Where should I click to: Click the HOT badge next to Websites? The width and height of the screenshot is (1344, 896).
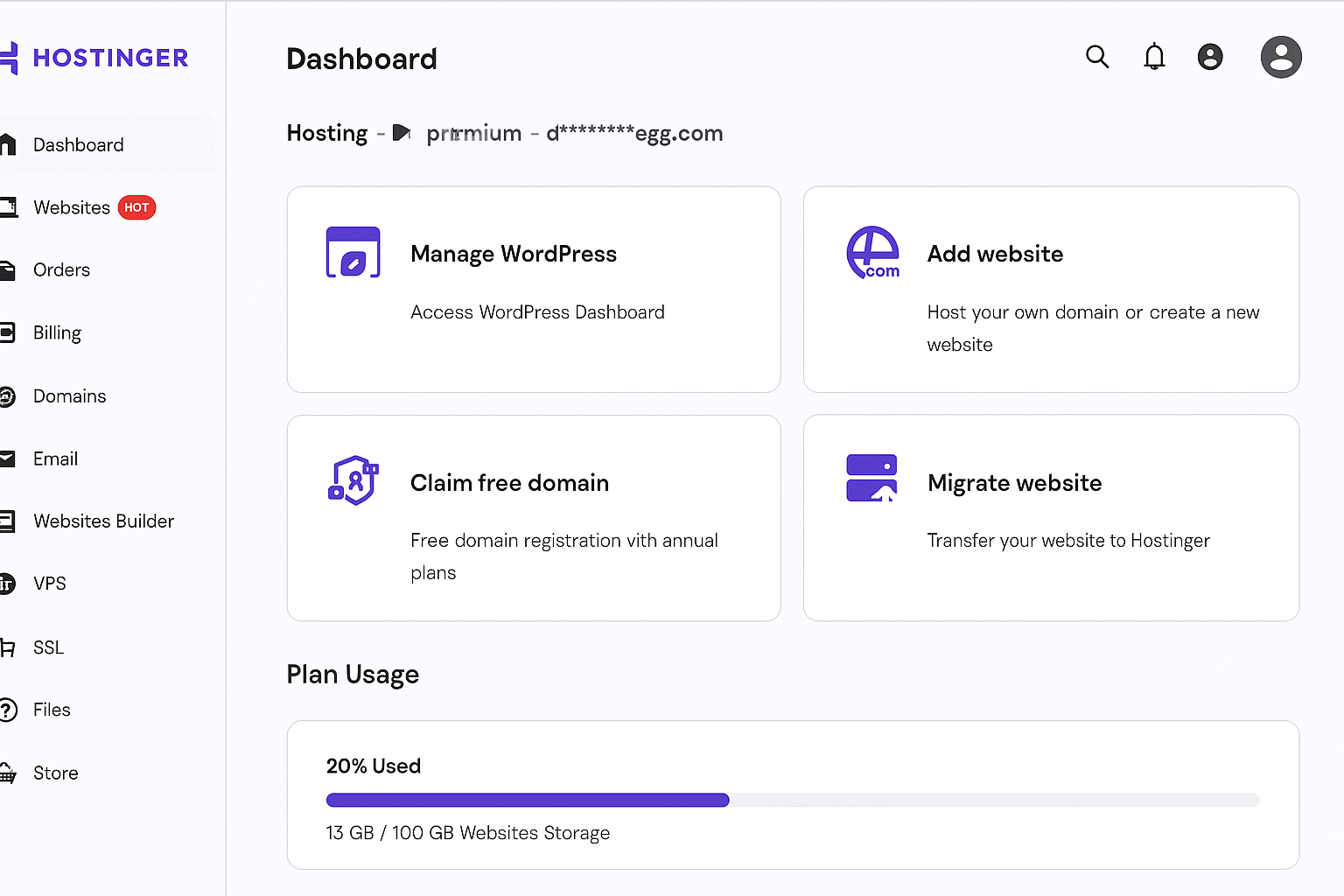click(136, 207)
